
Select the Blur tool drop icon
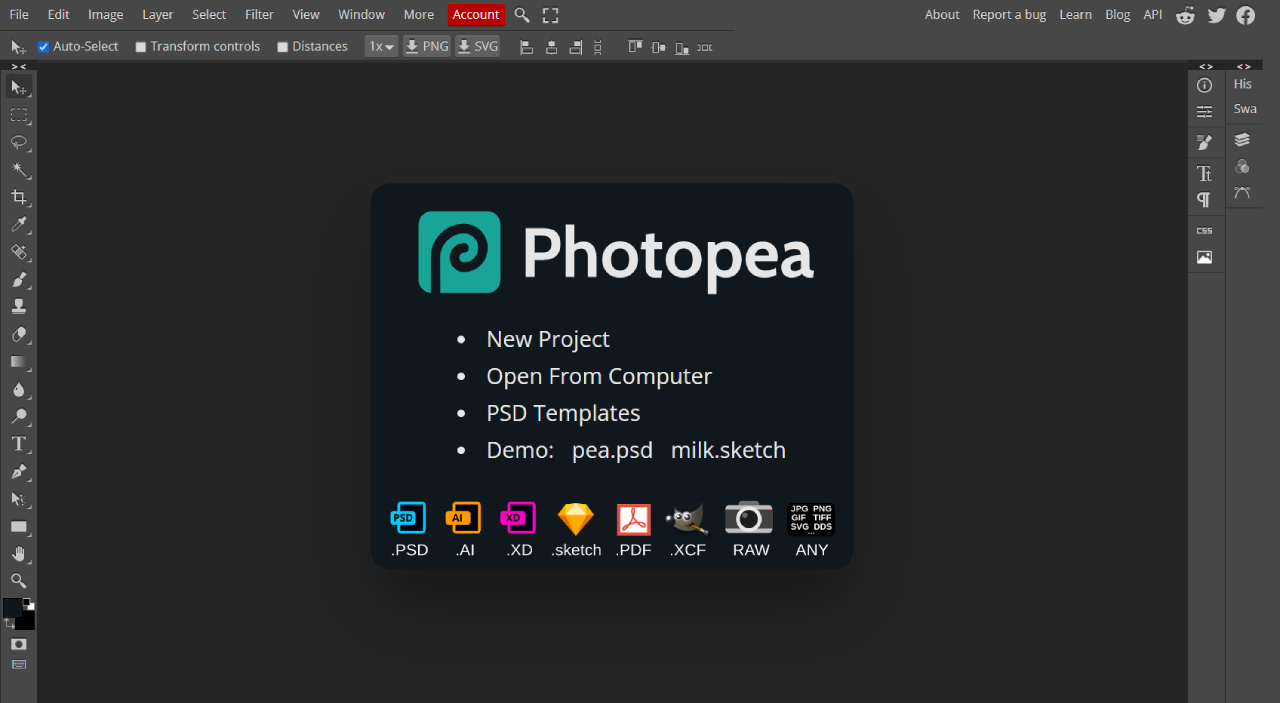[x=18, y=389]
